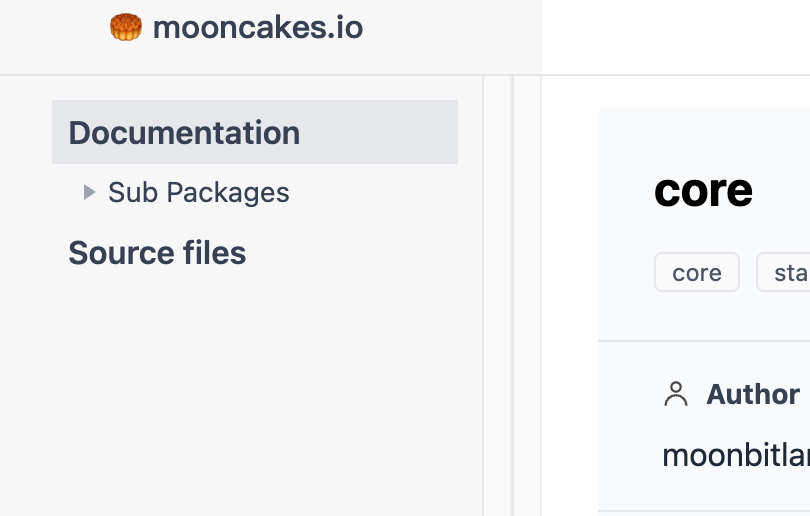
Task: Click the mooncake logo icon
Action: click(126, 27)
